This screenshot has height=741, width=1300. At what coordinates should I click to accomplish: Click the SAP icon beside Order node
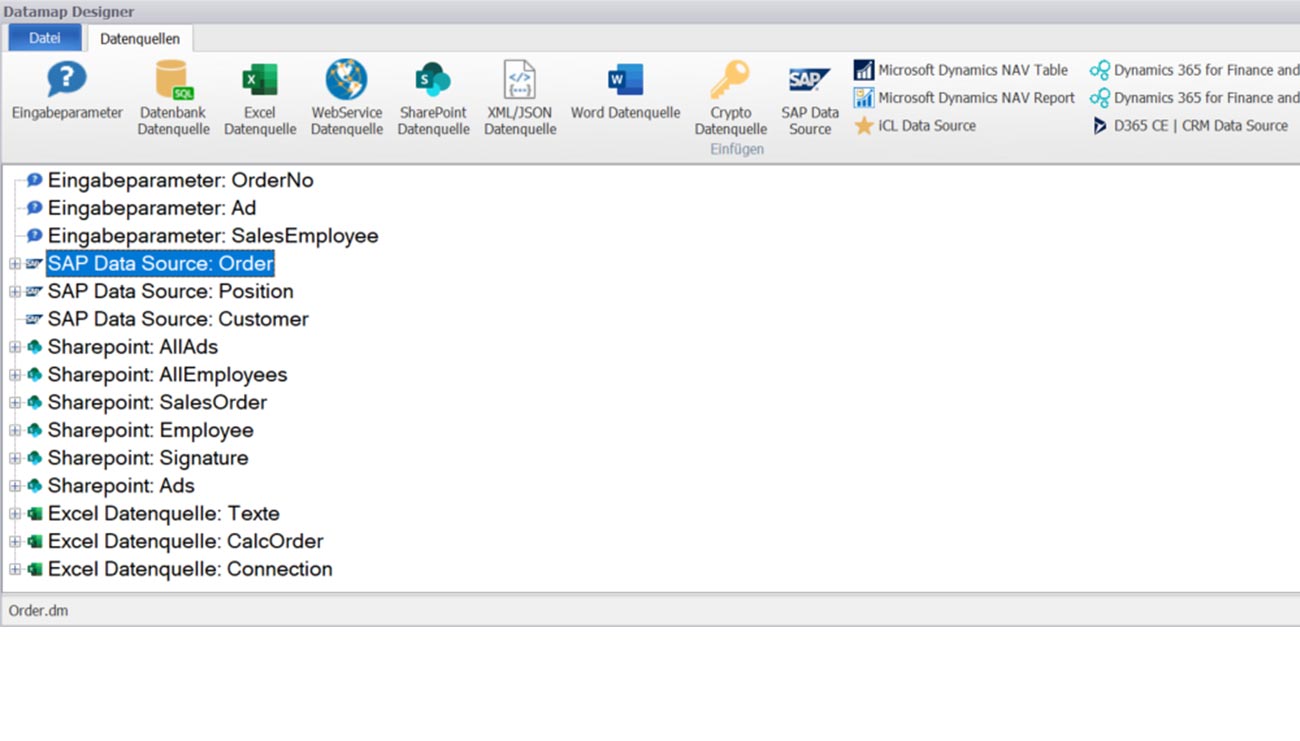(x=35, y=264)
